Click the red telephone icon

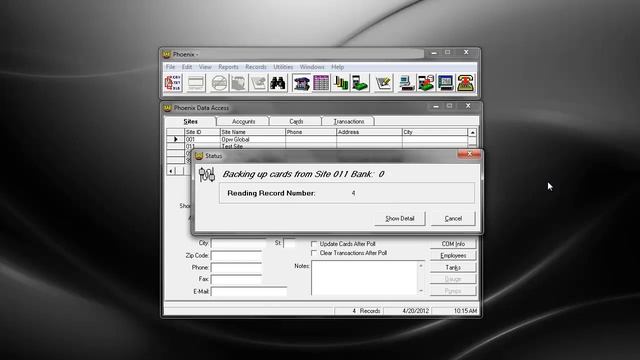pos(465,83)
